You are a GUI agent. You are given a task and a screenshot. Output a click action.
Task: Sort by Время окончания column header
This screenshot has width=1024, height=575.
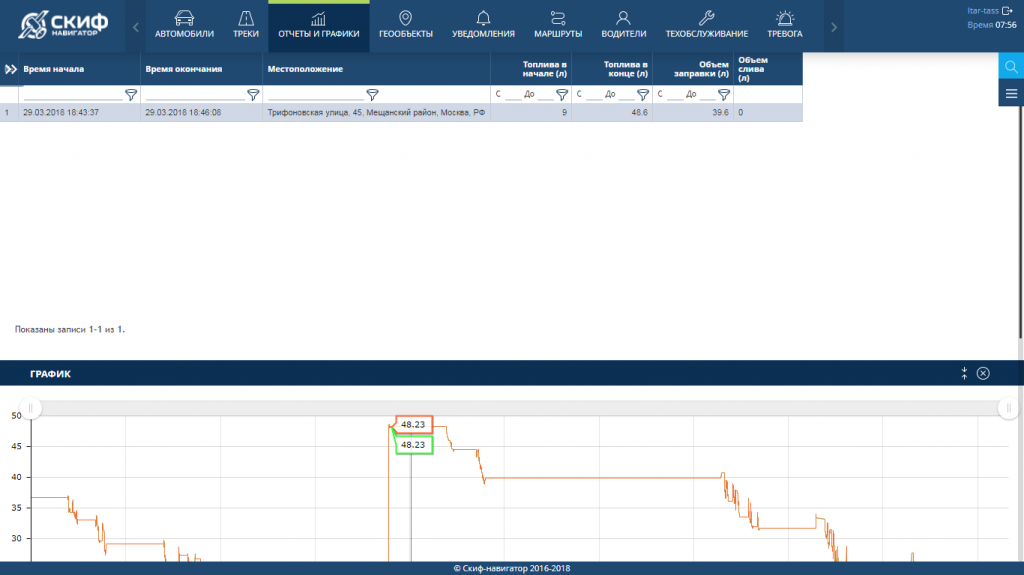point(184,69)
